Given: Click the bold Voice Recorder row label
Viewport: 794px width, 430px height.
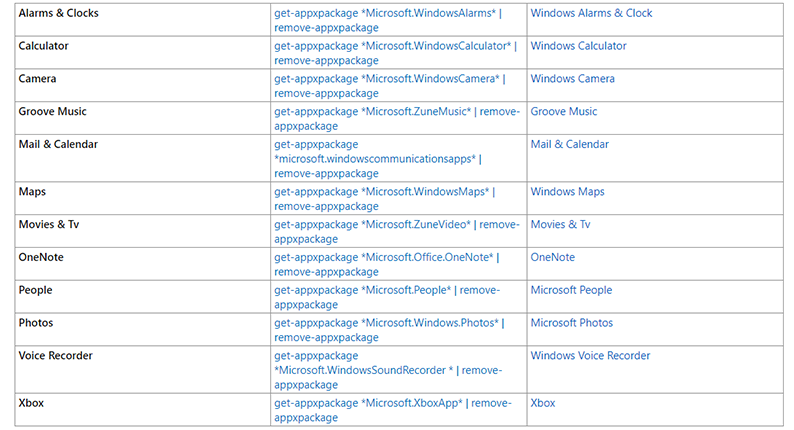Looking at the screenshot, I should pos(58,356).
